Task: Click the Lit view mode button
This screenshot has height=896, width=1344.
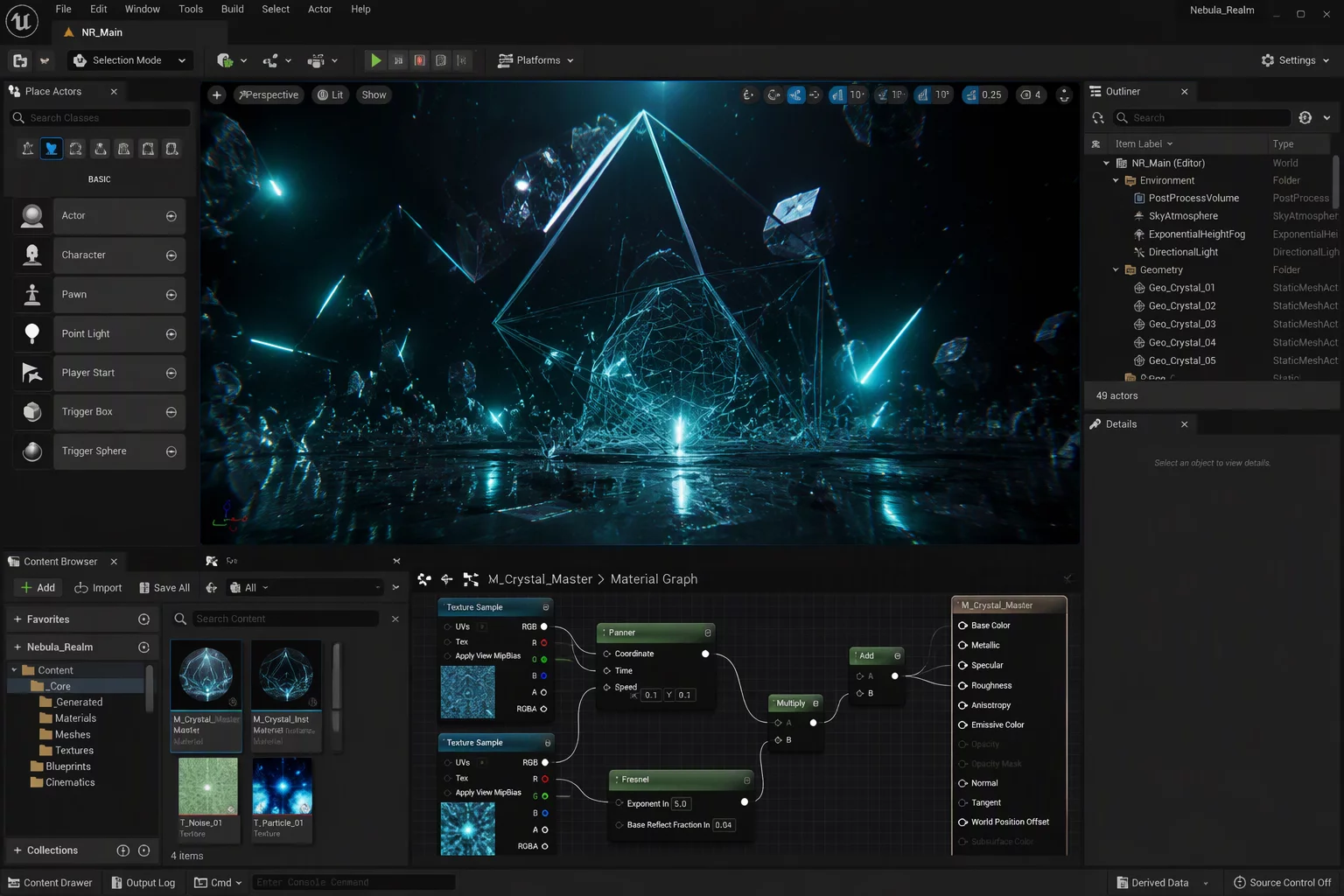Action: (330, 94)
